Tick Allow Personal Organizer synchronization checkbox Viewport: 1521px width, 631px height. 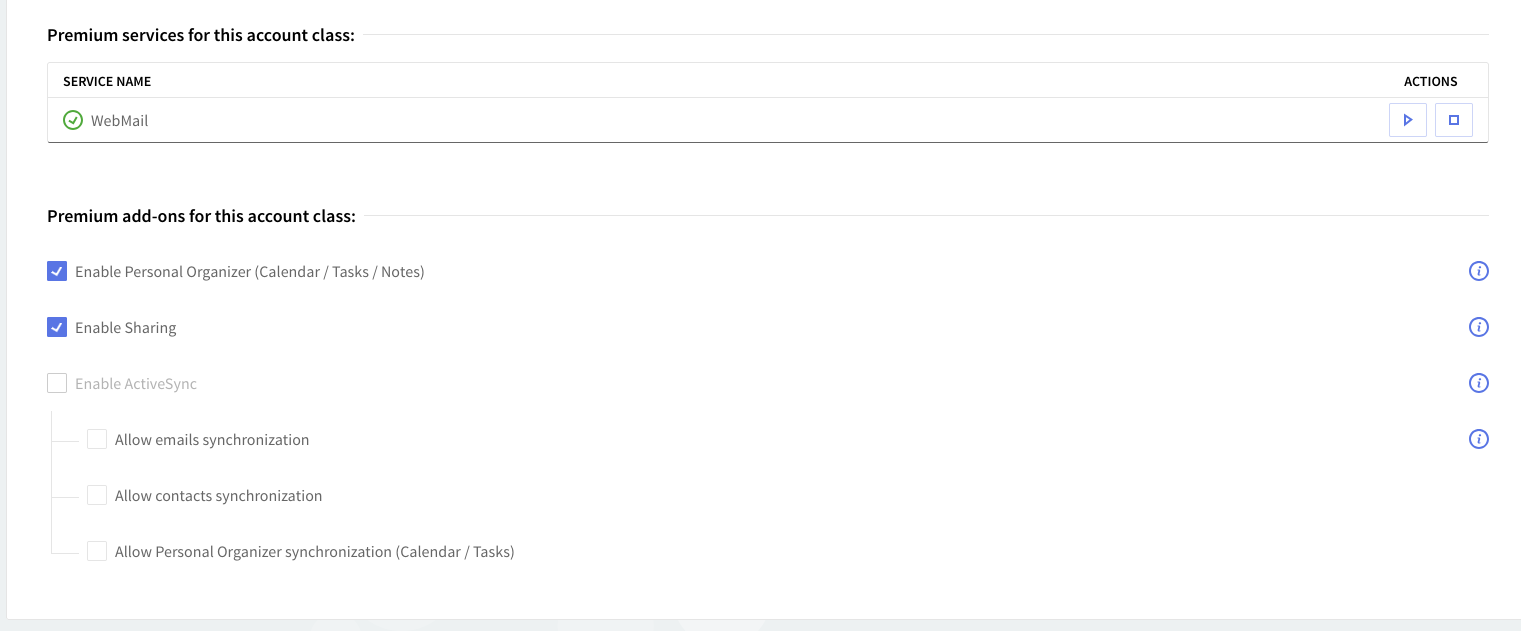click(97, 551)
